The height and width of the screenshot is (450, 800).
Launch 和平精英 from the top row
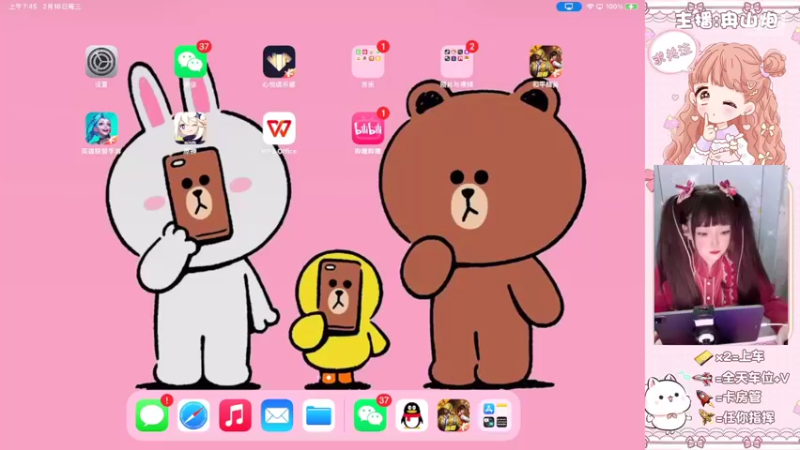(545, 62)
